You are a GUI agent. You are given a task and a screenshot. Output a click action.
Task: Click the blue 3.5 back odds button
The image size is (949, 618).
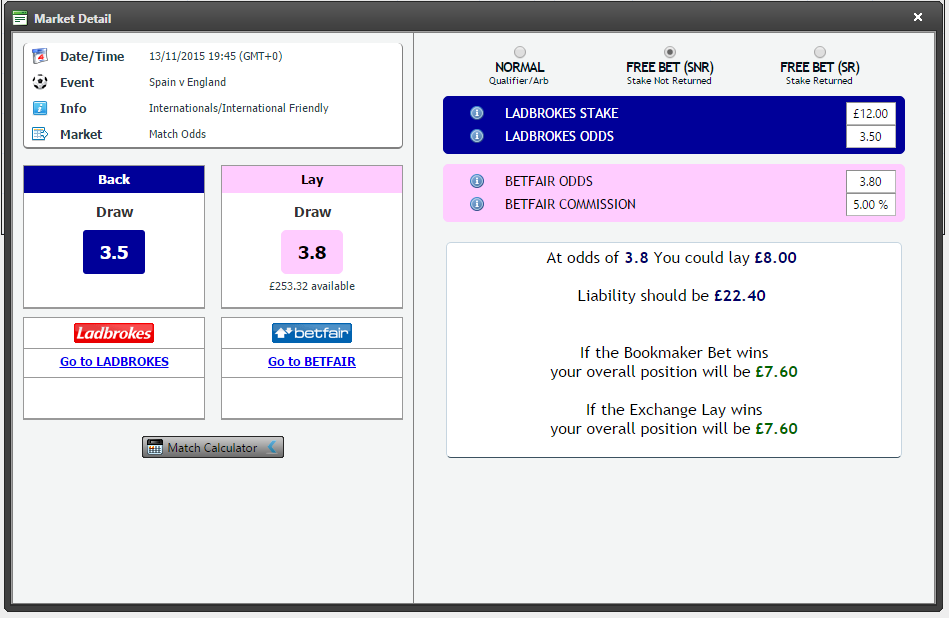pyautogui.click(x=114, y=252)
